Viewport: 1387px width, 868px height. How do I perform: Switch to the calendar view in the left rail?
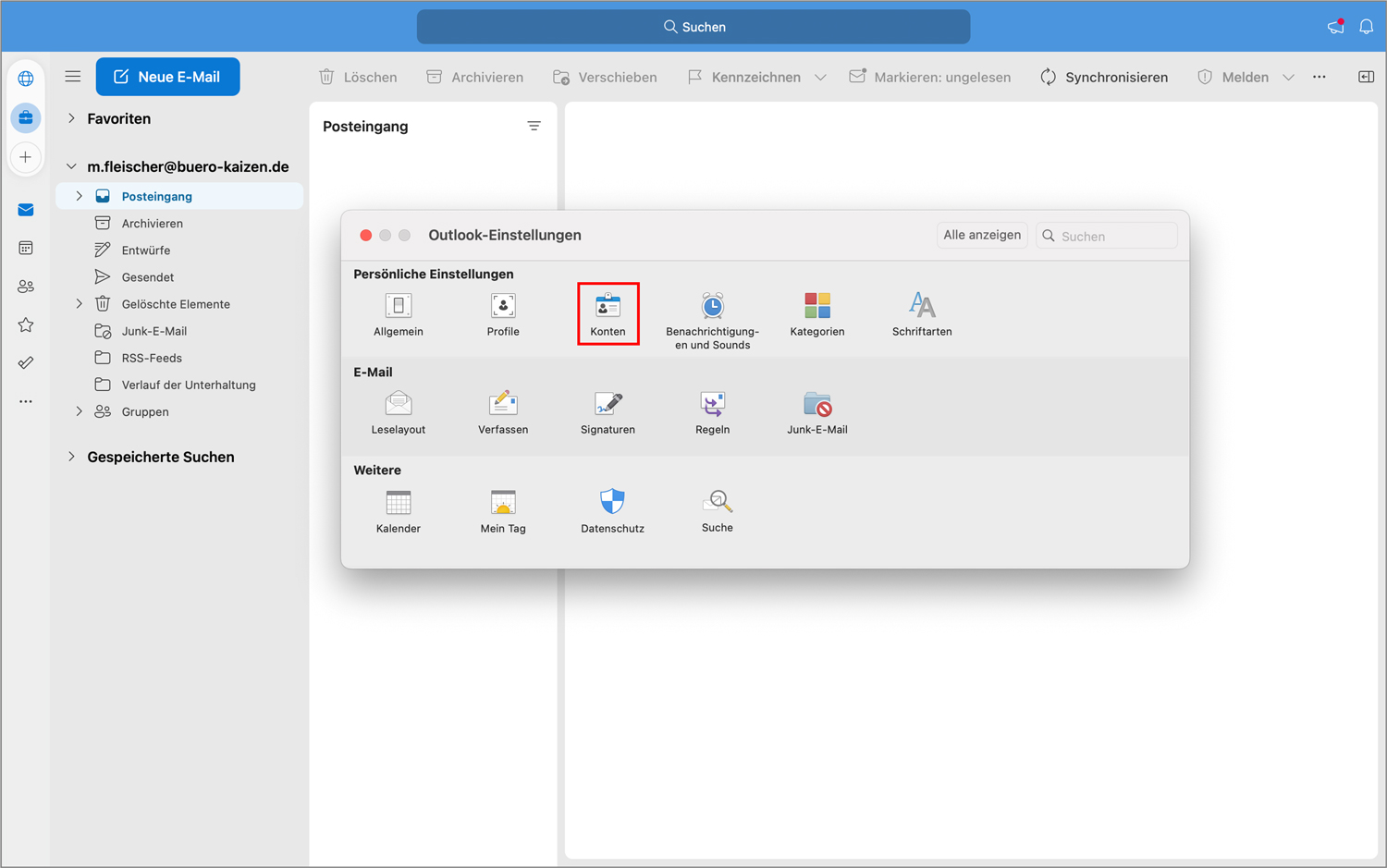tap(26, 248)
